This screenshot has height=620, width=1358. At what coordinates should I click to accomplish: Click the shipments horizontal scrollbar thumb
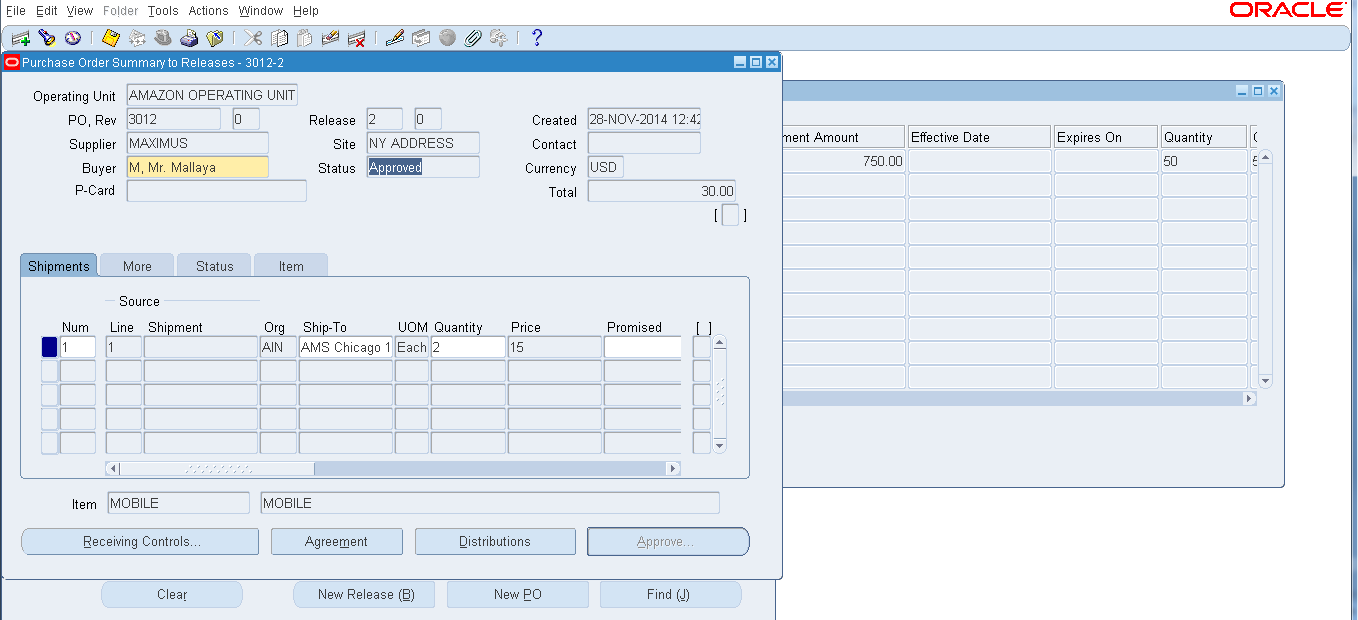pyautogui.click(x=217, y=469)
